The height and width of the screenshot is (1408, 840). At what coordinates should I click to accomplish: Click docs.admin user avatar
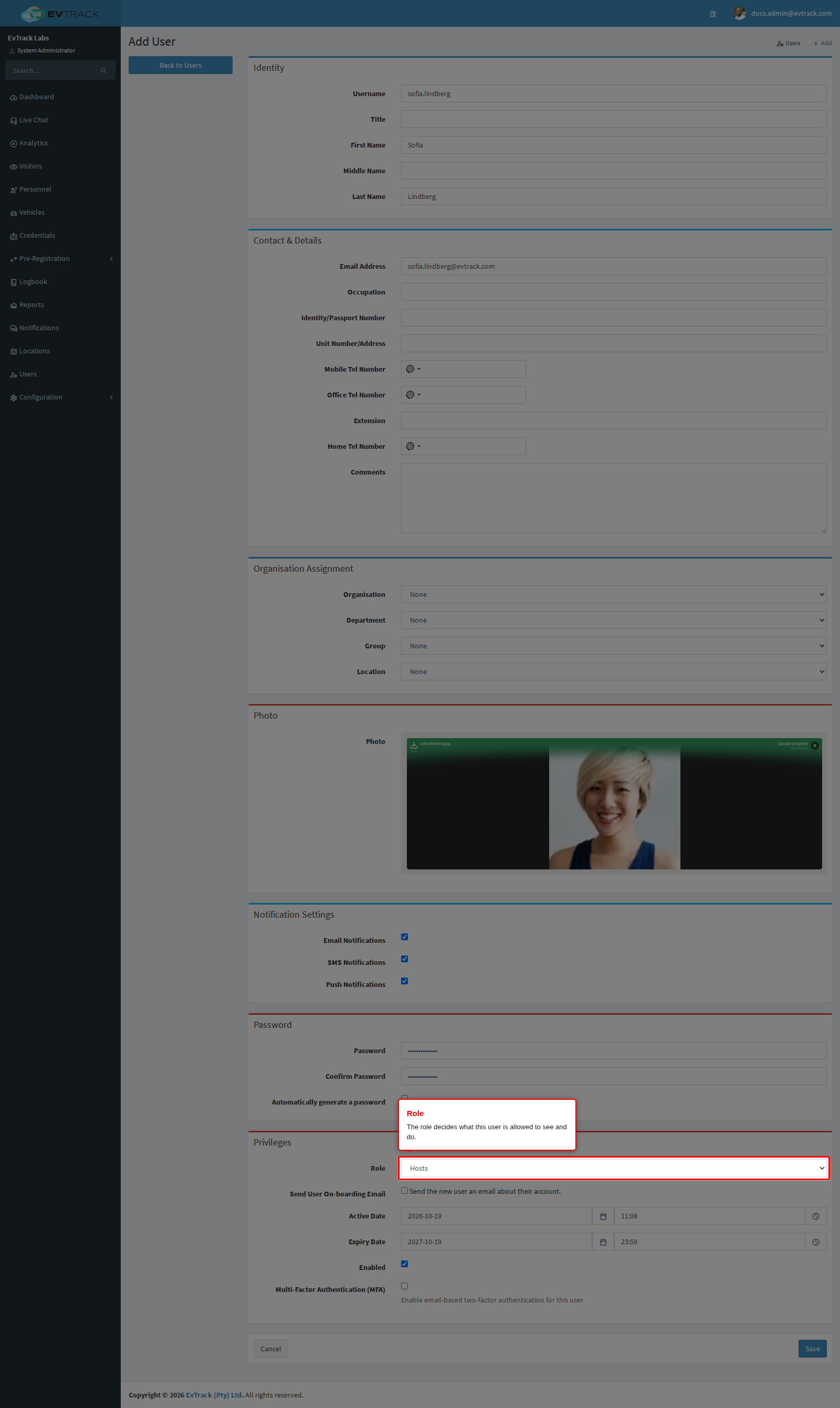point(739,14)
